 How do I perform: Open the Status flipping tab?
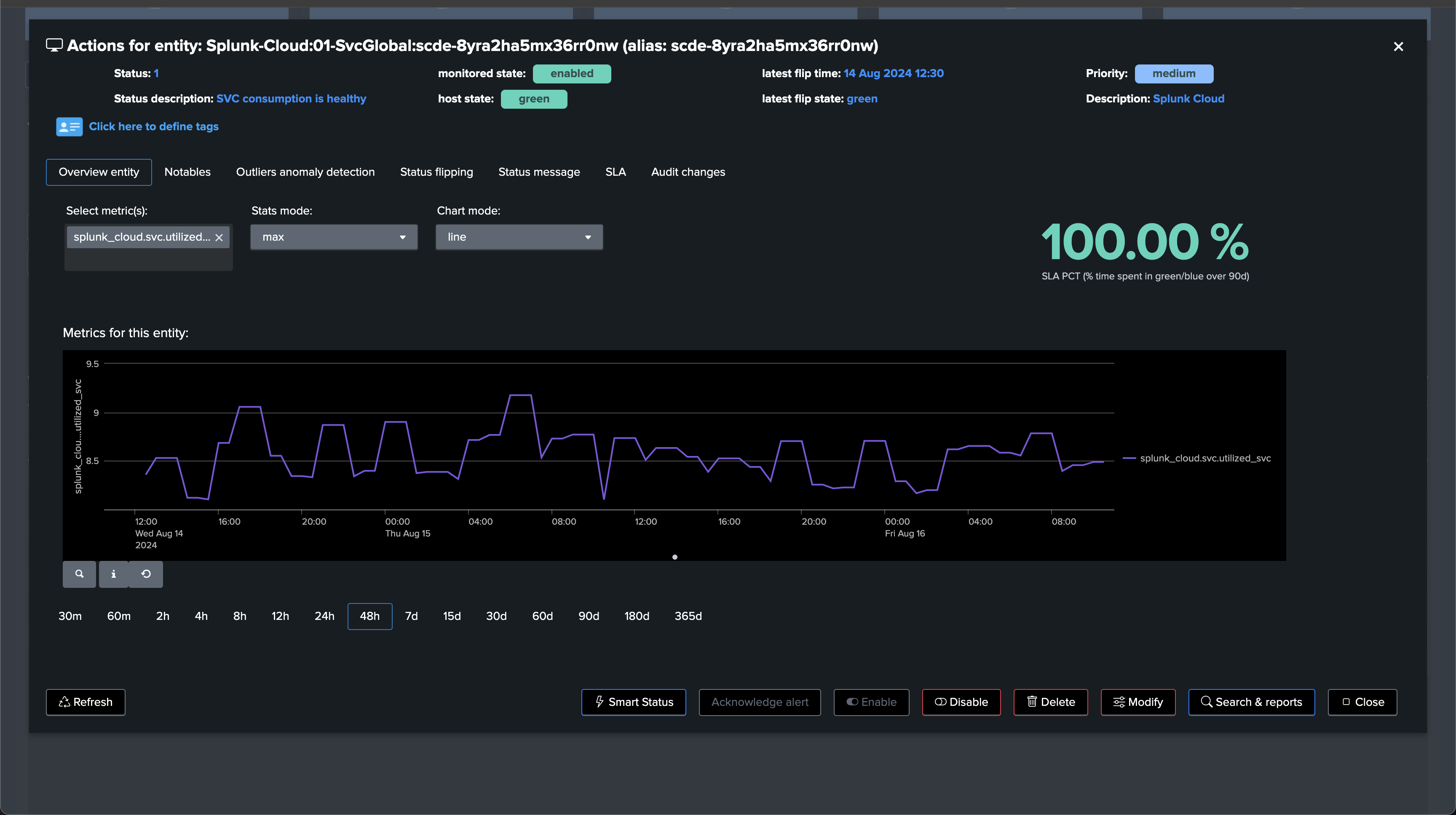[436, 172]
